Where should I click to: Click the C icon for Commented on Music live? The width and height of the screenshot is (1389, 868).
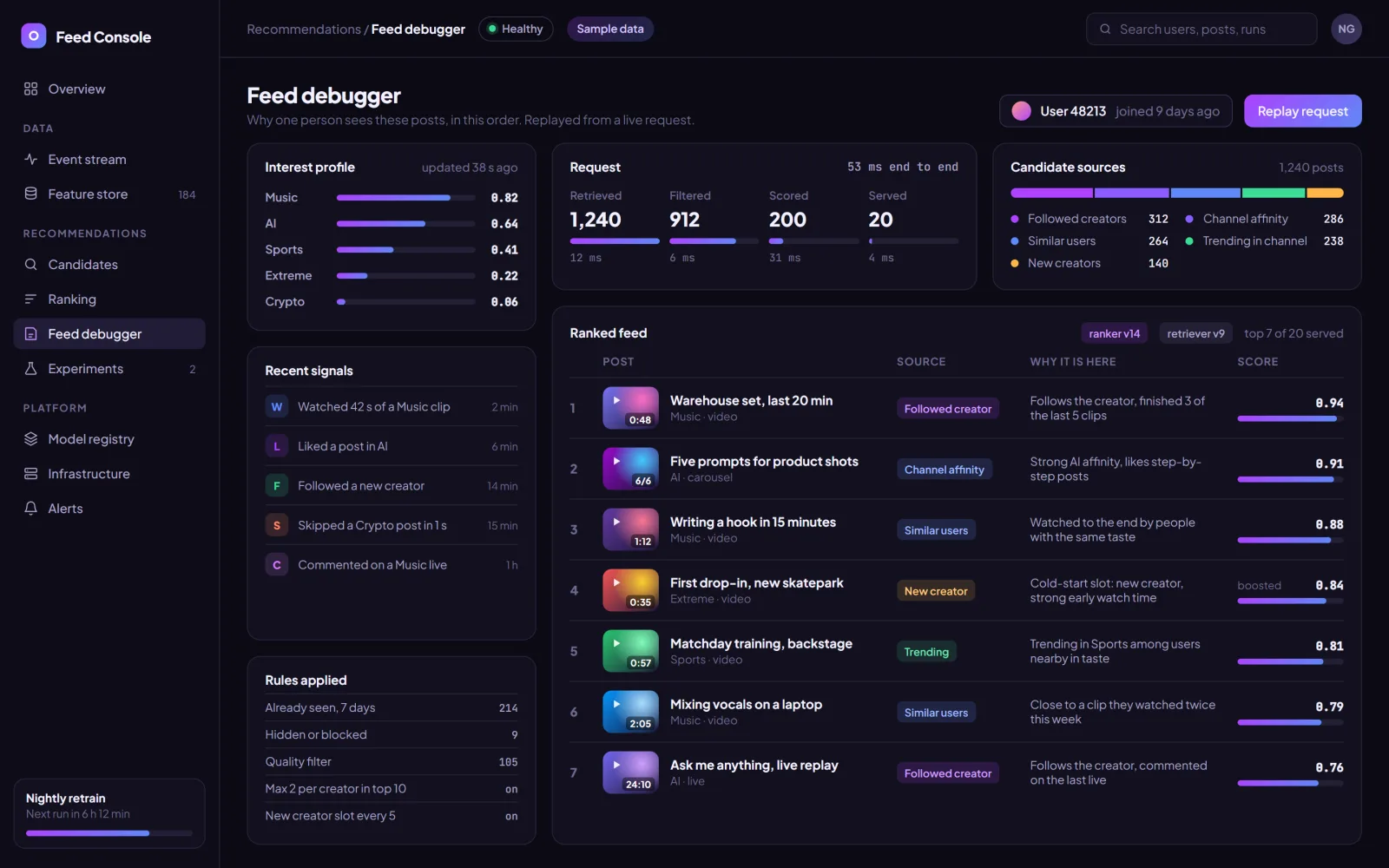point(277,564)
